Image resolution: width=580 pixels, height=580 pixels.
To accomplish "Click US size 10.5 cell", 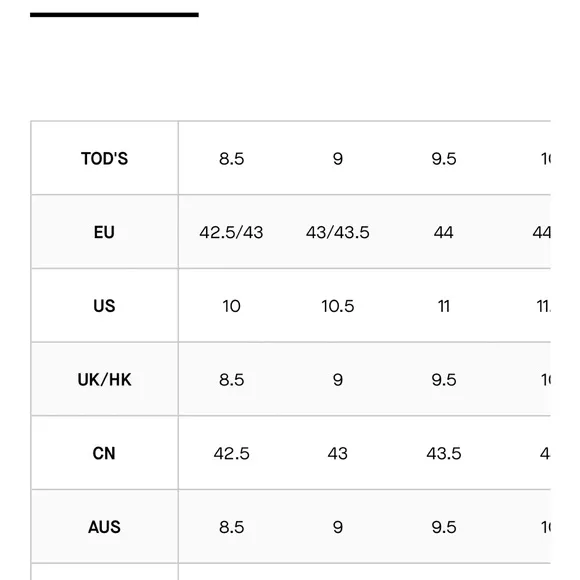I will point(338,306).
